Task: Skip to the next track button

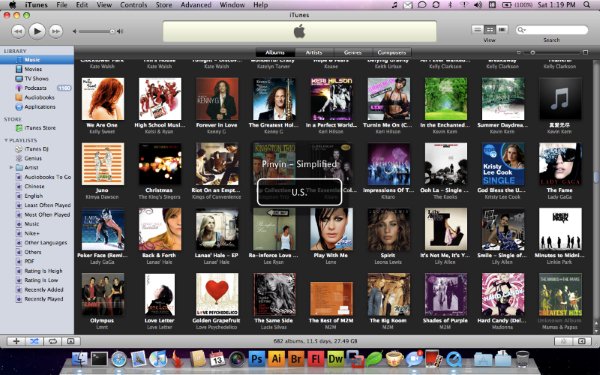Action: 55,31
